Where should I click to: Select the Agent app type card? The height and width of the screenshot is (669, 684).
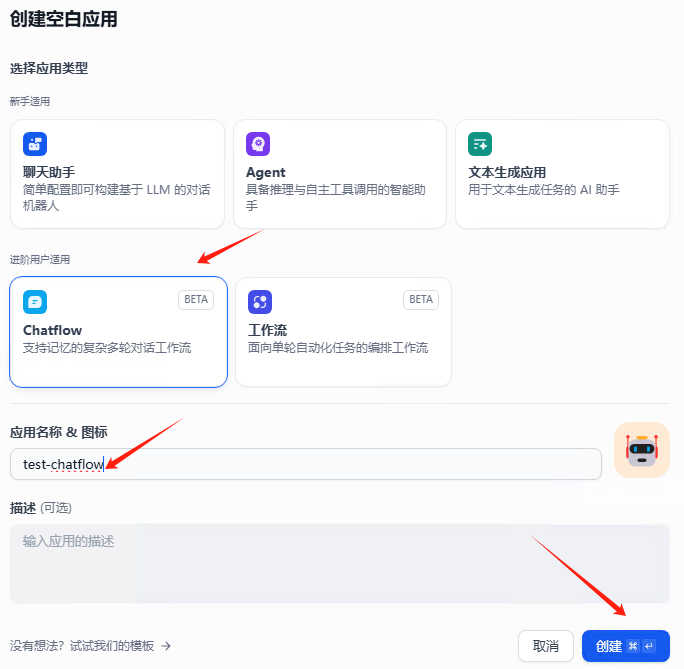pos(340,174)
